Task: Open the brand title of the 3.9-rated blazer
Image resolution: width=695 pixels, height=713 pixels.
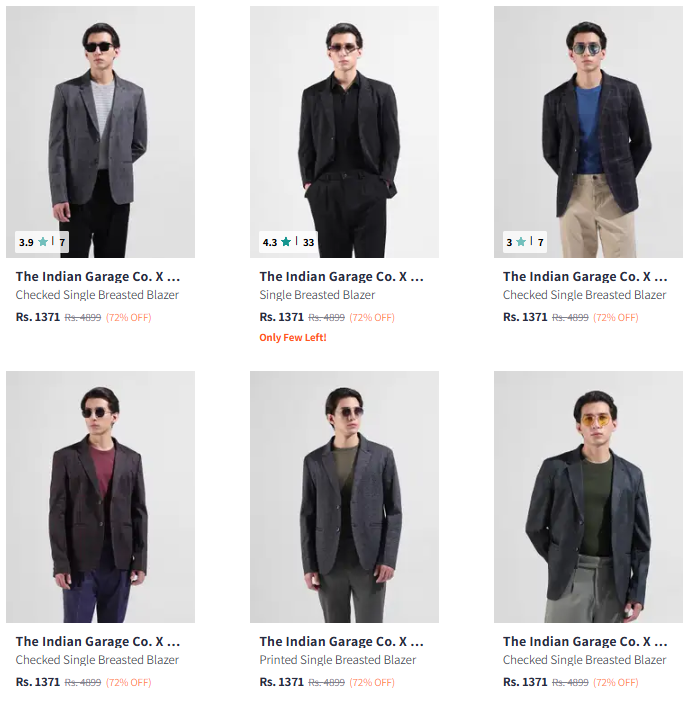Action: pyautogui.click(x=98, y=276)
